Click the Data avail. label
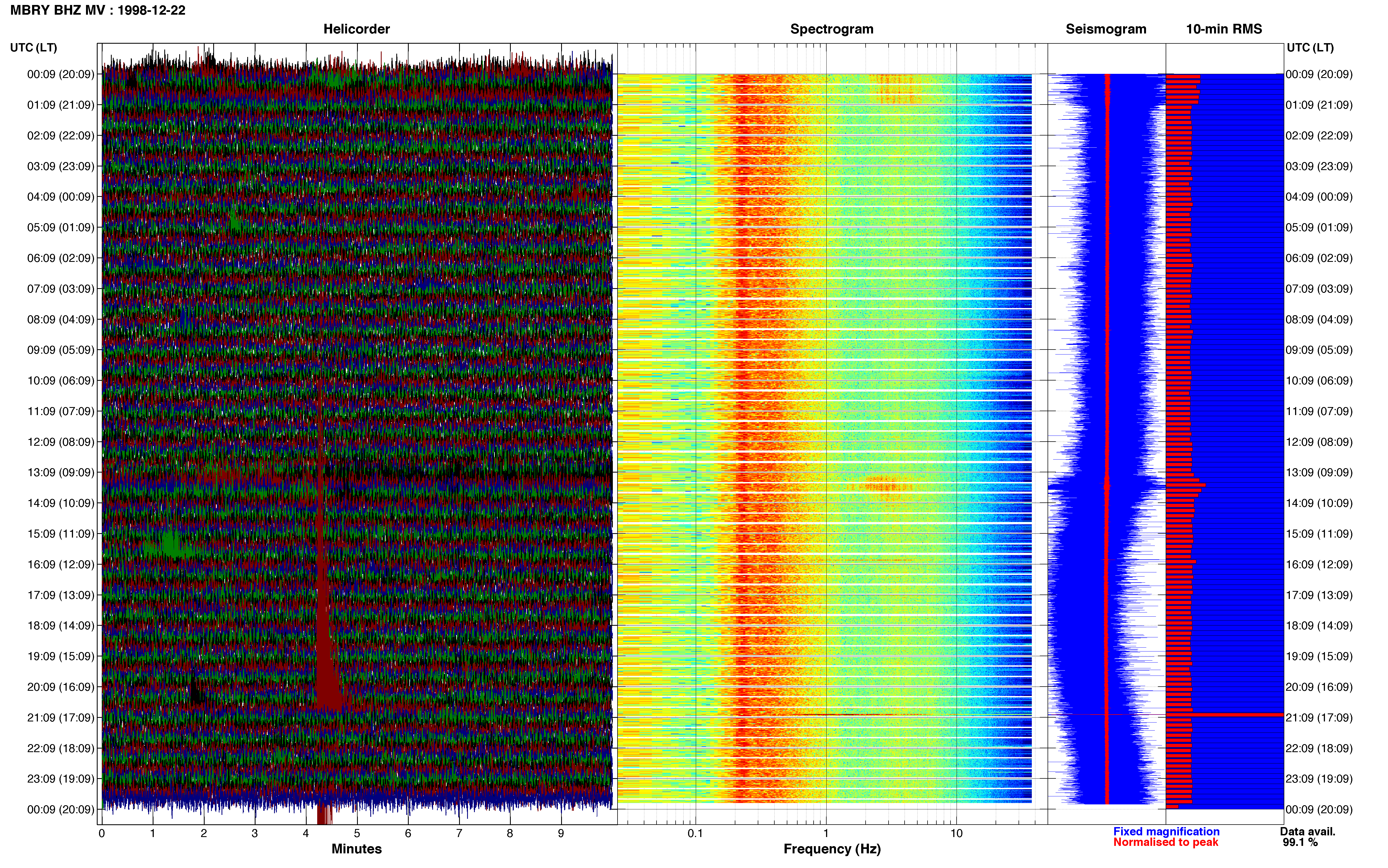This screenshot has width=1388, height=868. point(1308,831)
